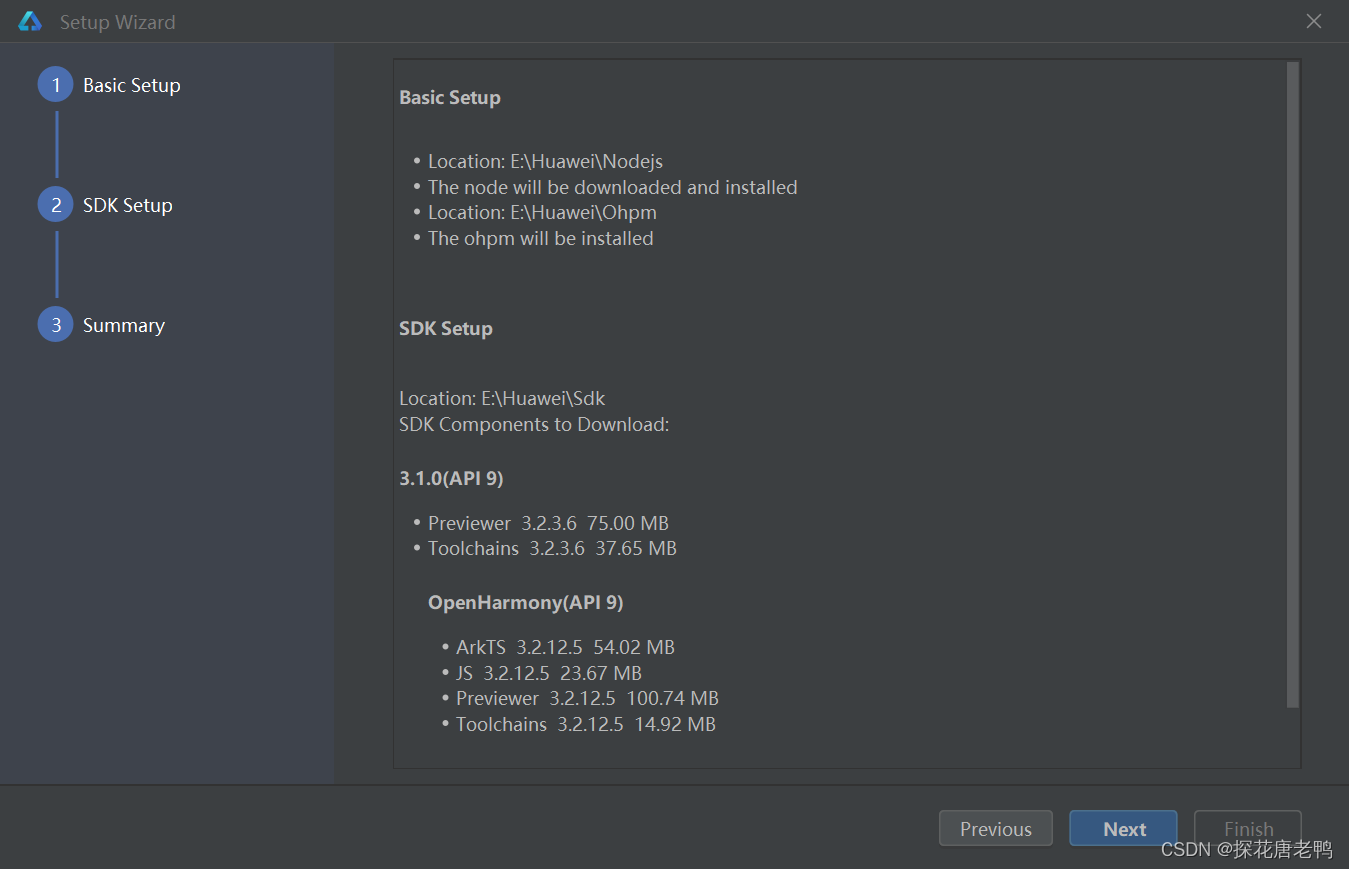Click 'Location: E:\Huawei\Nodejs' line

pos(545,161)
